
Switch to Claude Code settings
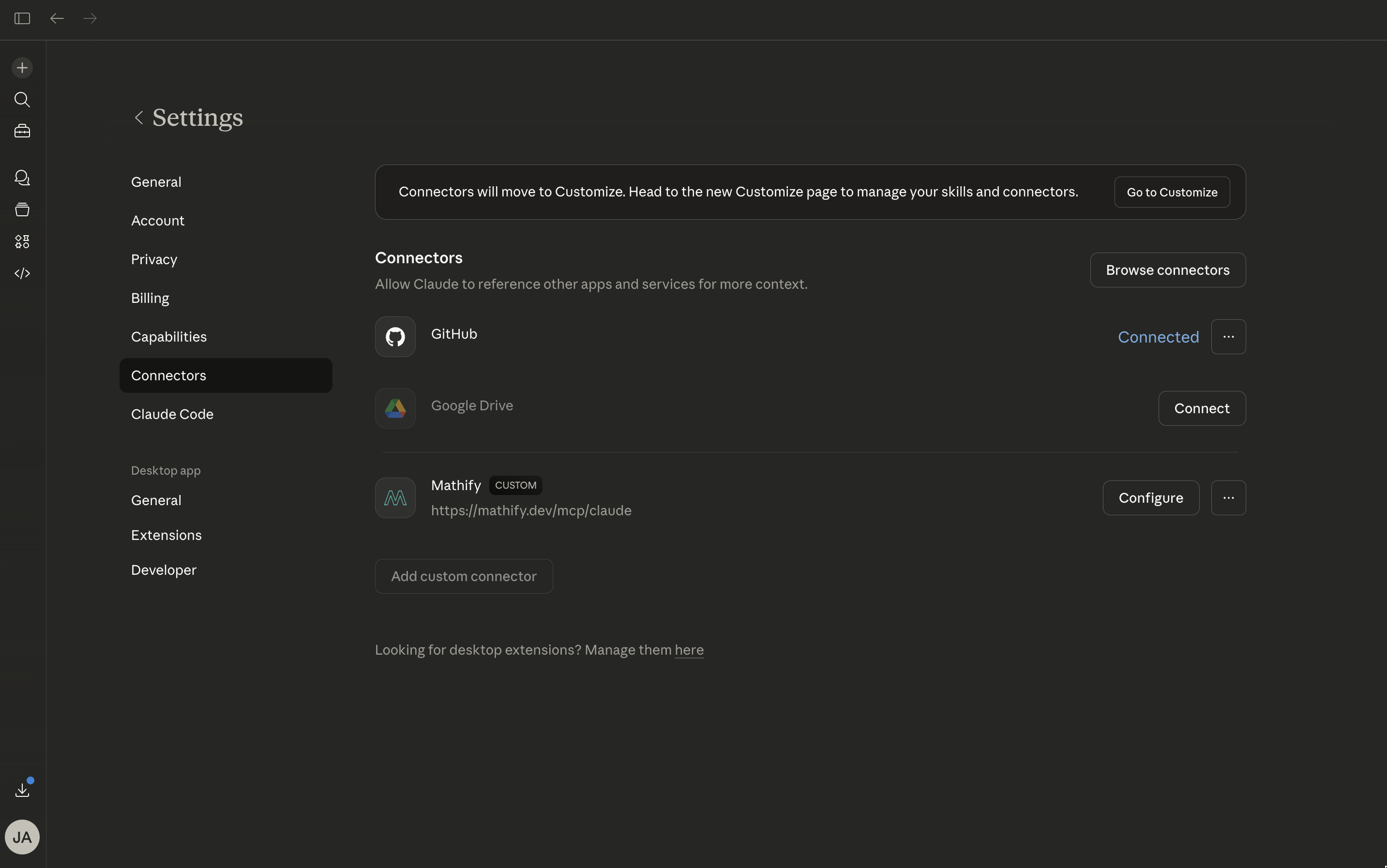(x=172, y=414)
